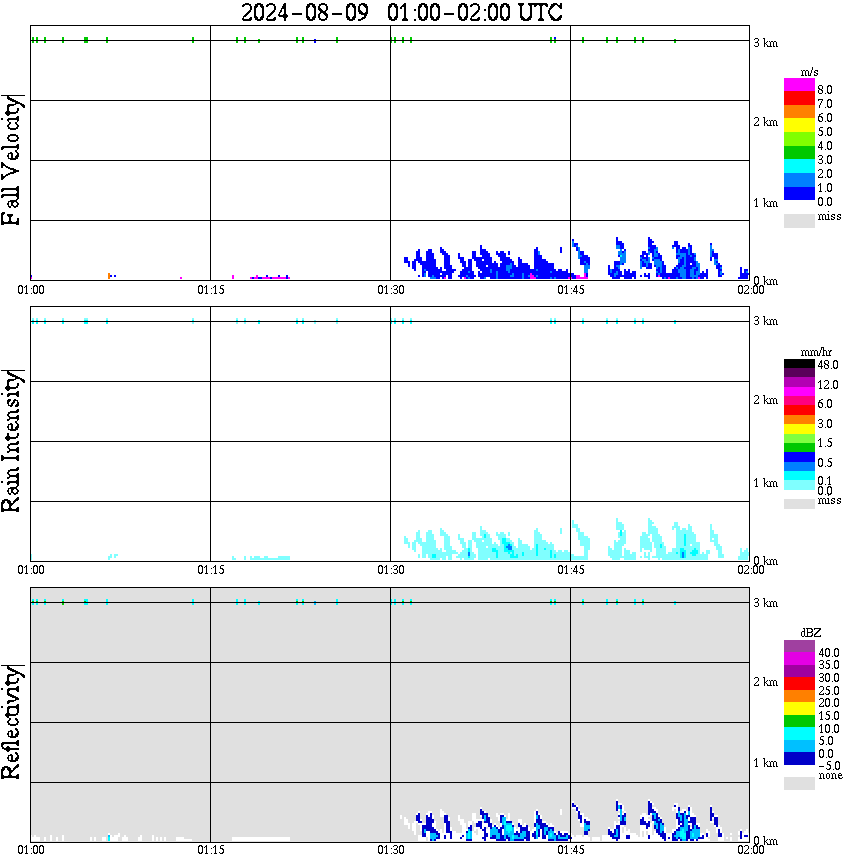The height and width of the screenshot is (868, 850).
Task: Click the black 48.0 swatch in mm/hr legend
Action: click(799, 364)
